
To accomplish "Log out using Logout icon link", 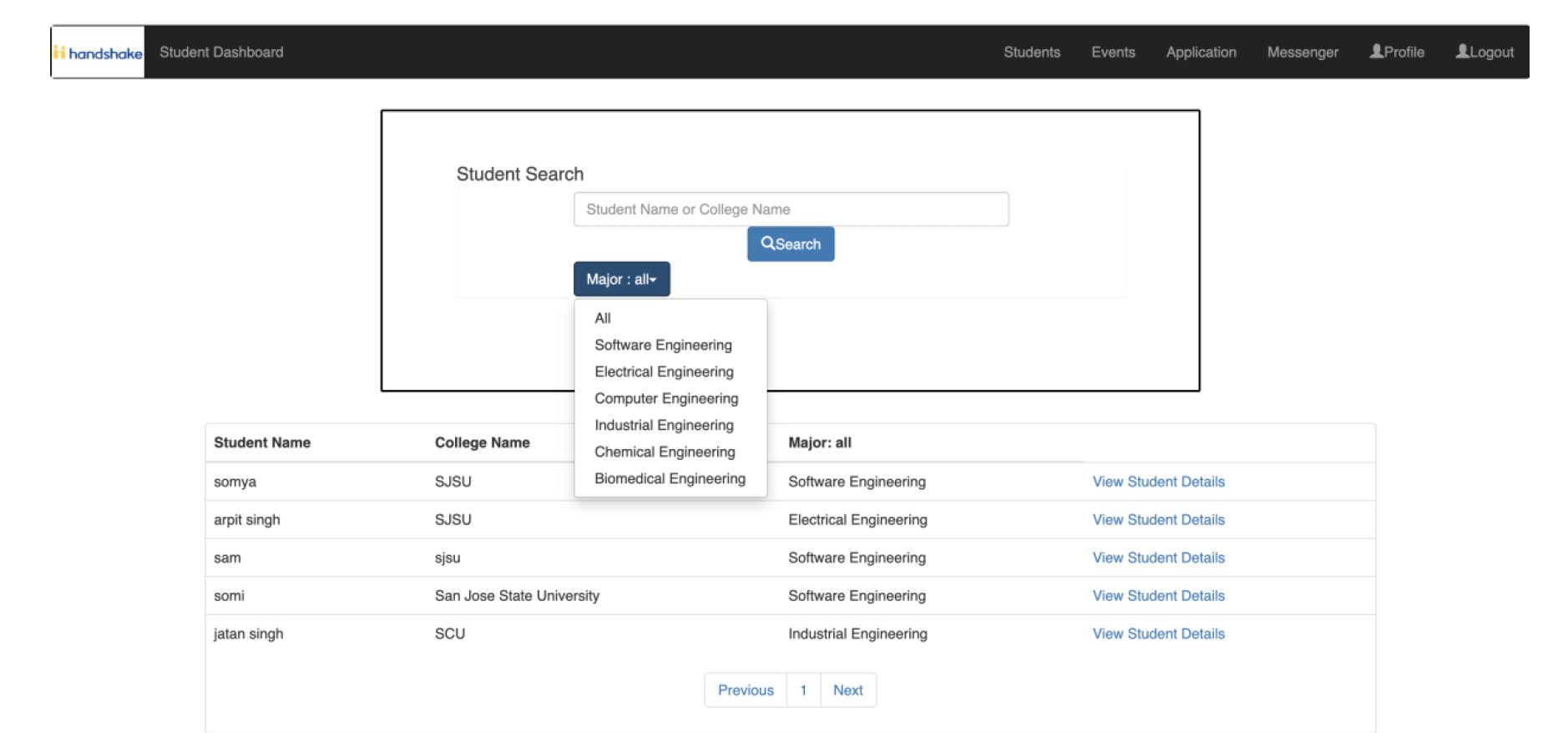I will 1485,52.
